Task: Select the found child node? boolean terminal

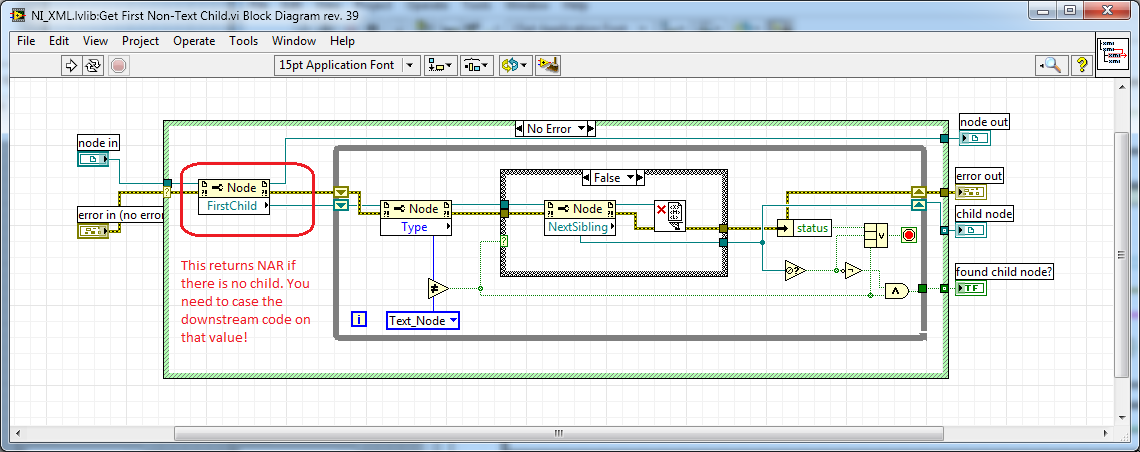Action: click(x=971, y=289)
